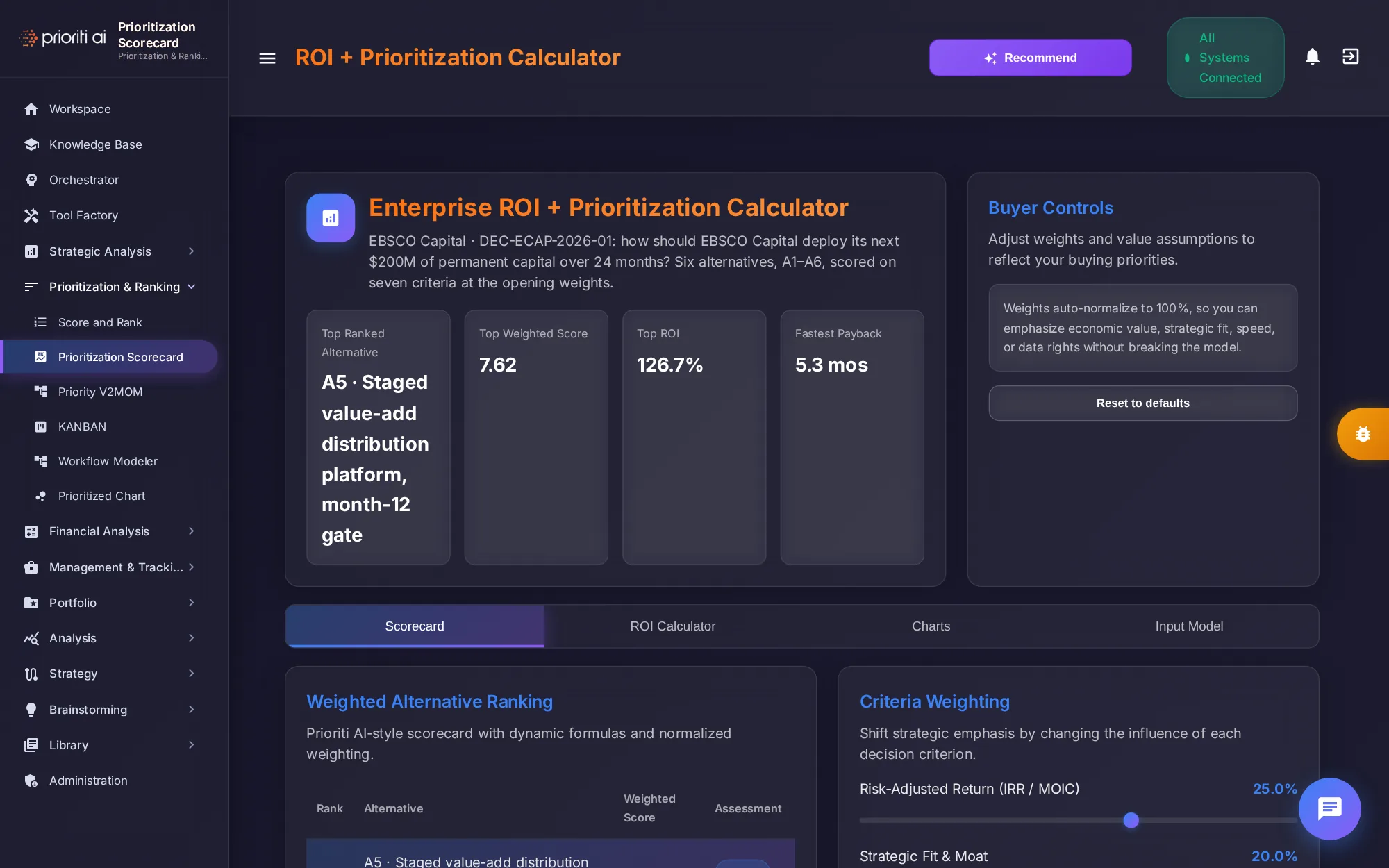This screenshot has width=1389, height=868.
Task: Click the Workspace home icon
Action: tap(31, 109)
